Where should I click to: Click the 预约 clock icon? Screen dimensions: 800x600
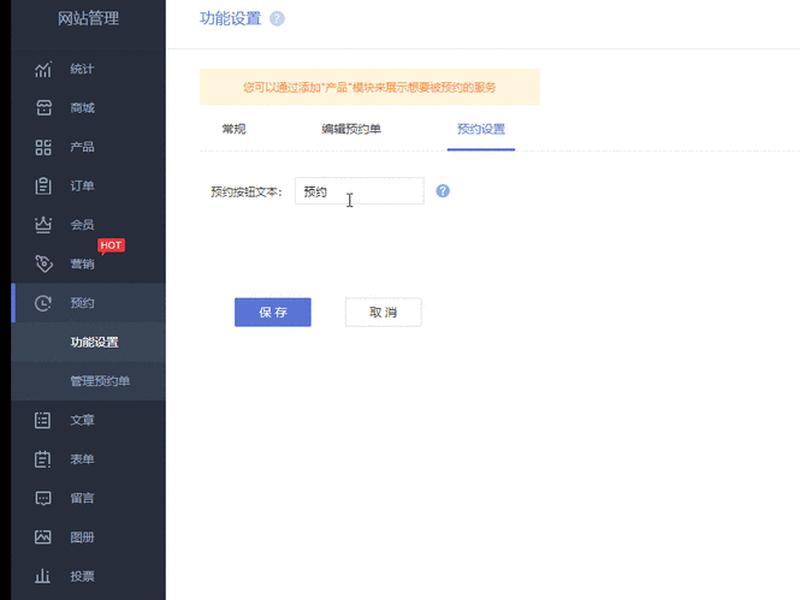coord(43,303)
